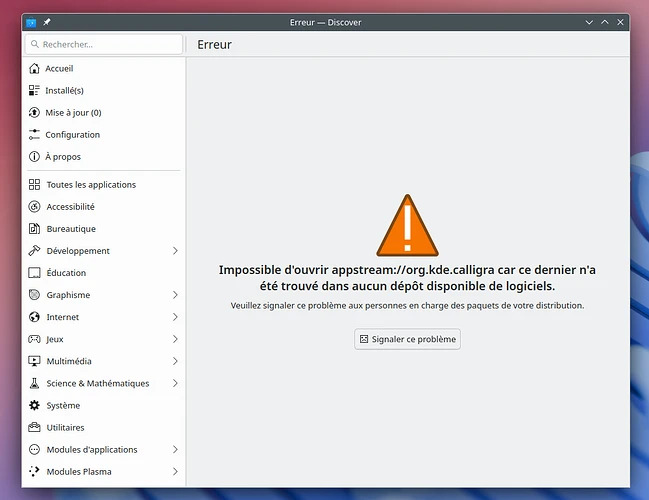Select the Accessibilité category icon
649x500 pixels.
(34, 207)
